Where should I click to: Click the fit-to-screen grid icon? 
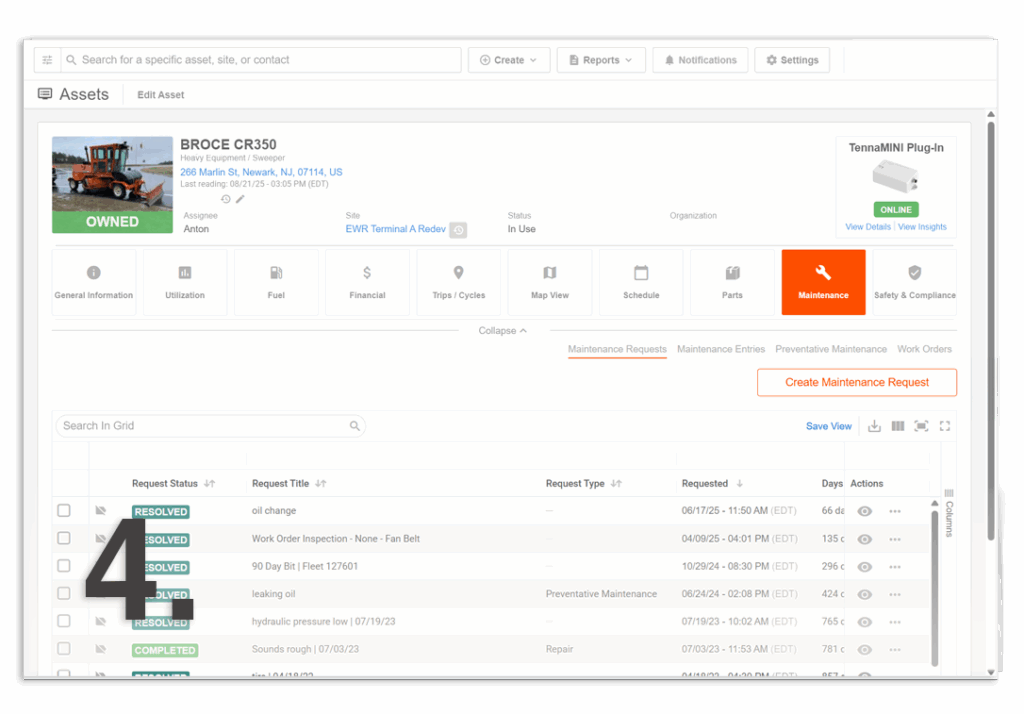tap(921, 427)
